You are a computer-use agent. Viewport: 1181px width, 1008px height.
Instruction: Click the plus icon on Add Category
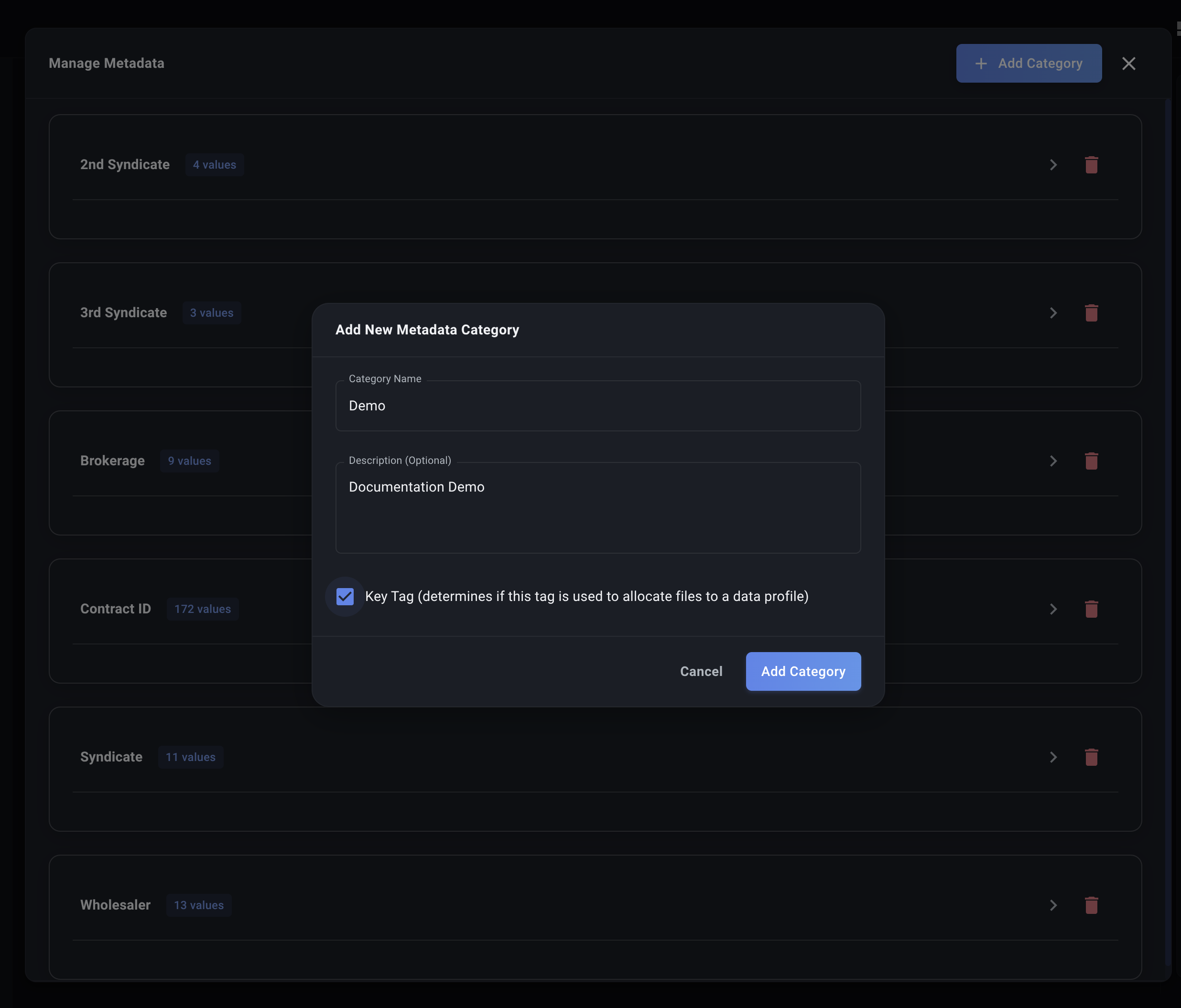click(x=981, y=63)
